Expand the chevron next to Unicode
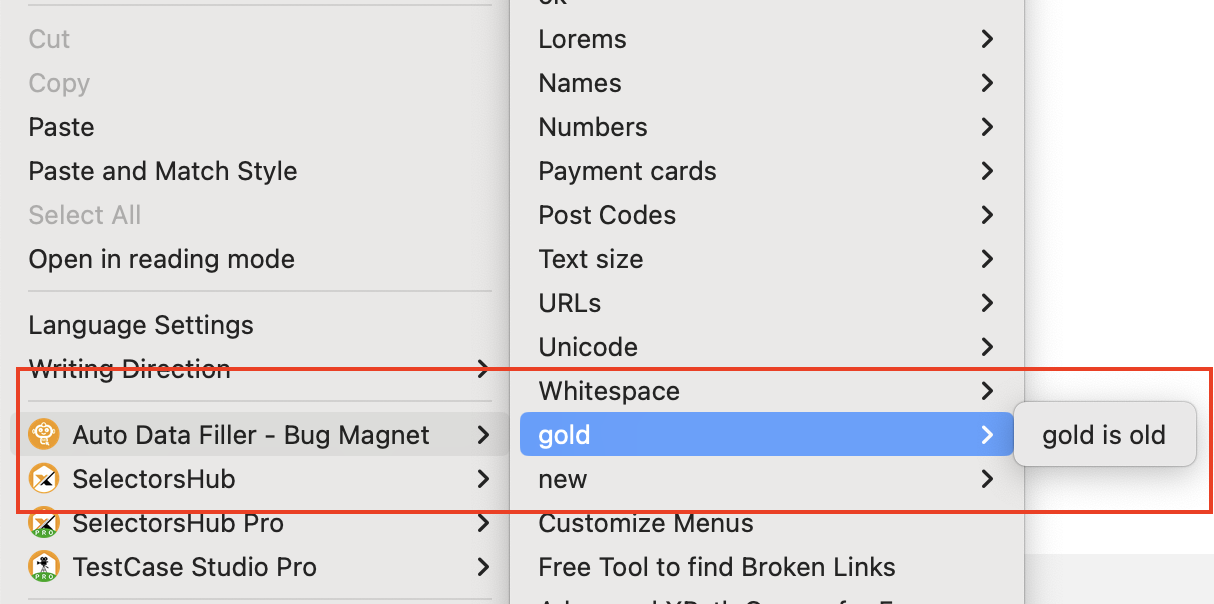This screenshot has width=1214, height=604. pos(987,347)
